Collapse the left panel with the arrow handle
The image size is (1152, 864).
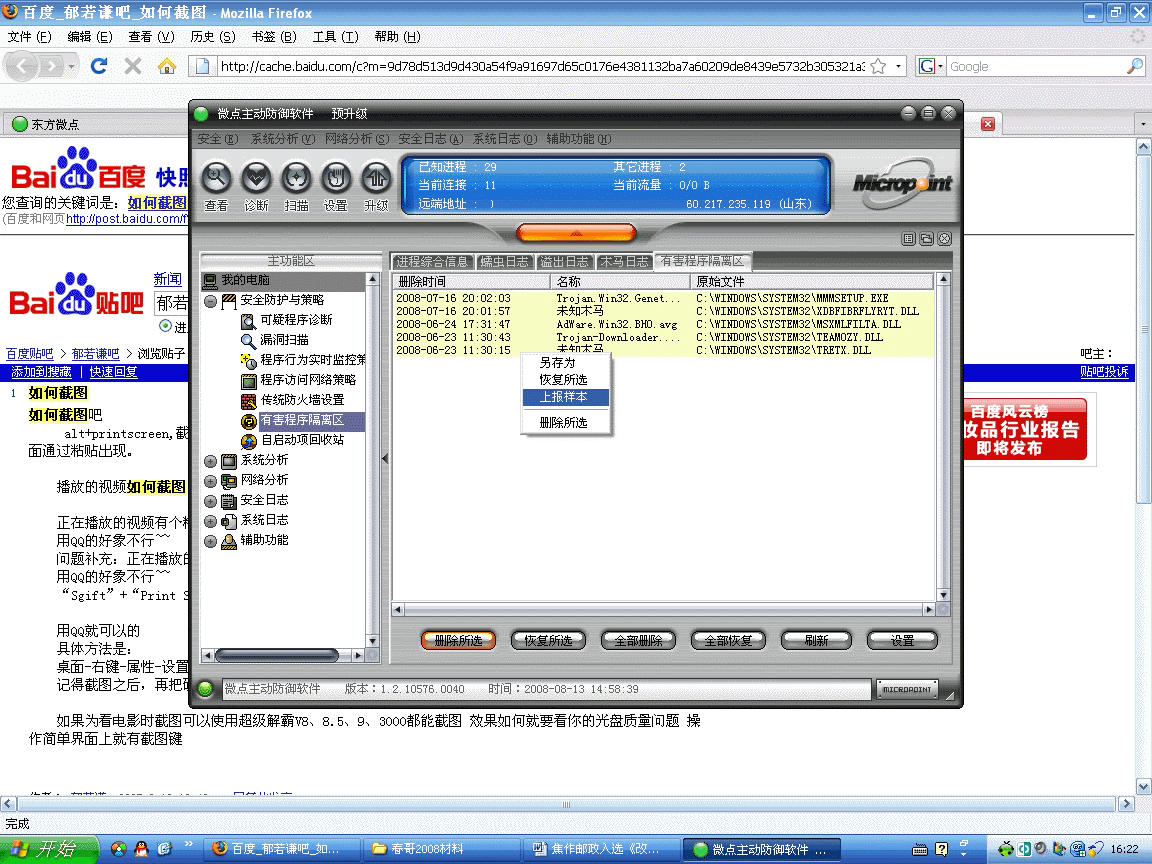[x=385, y=458]
